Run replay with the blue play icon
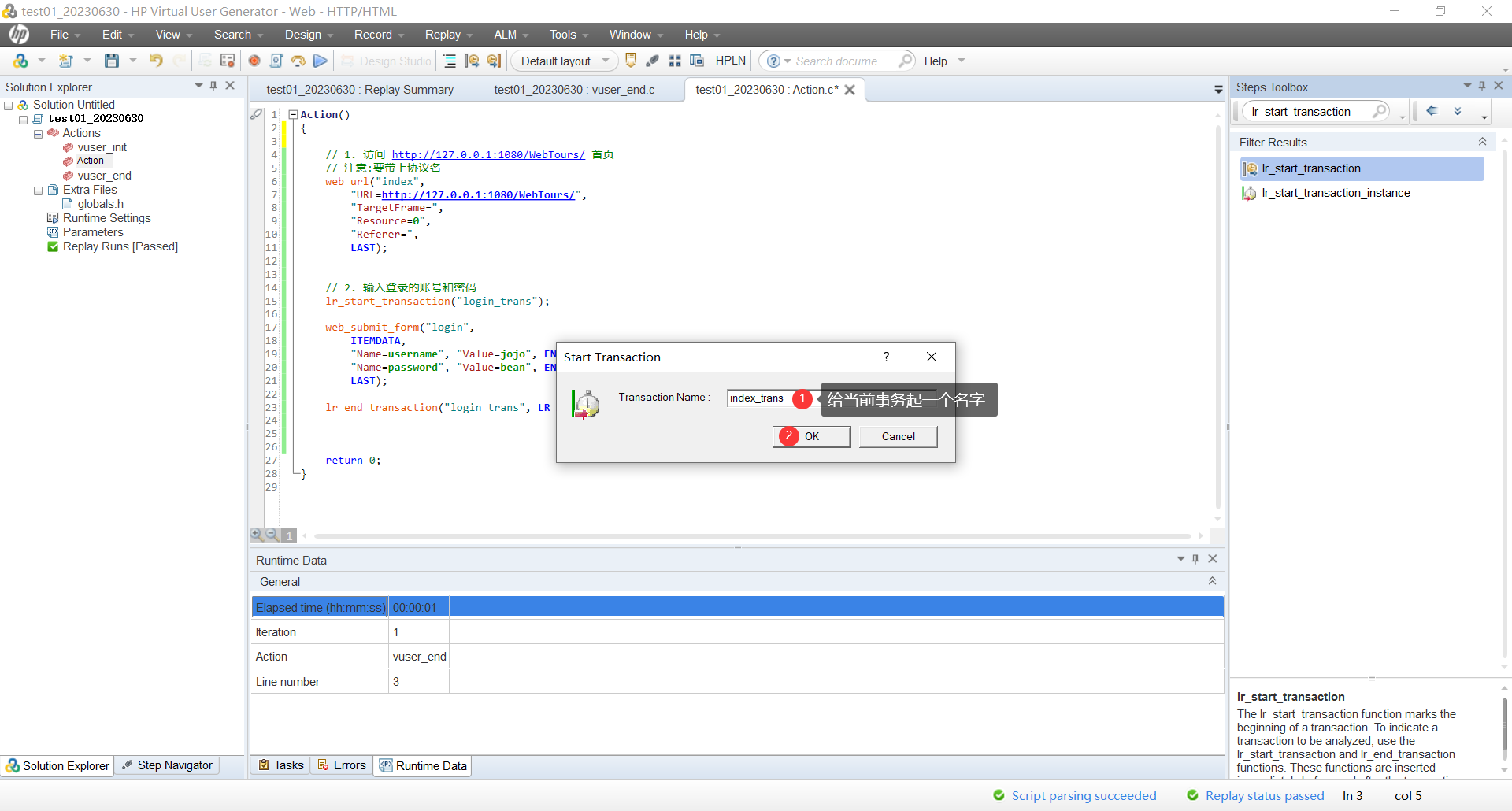This screenshot has height=811, width=1512. (321, 61)
